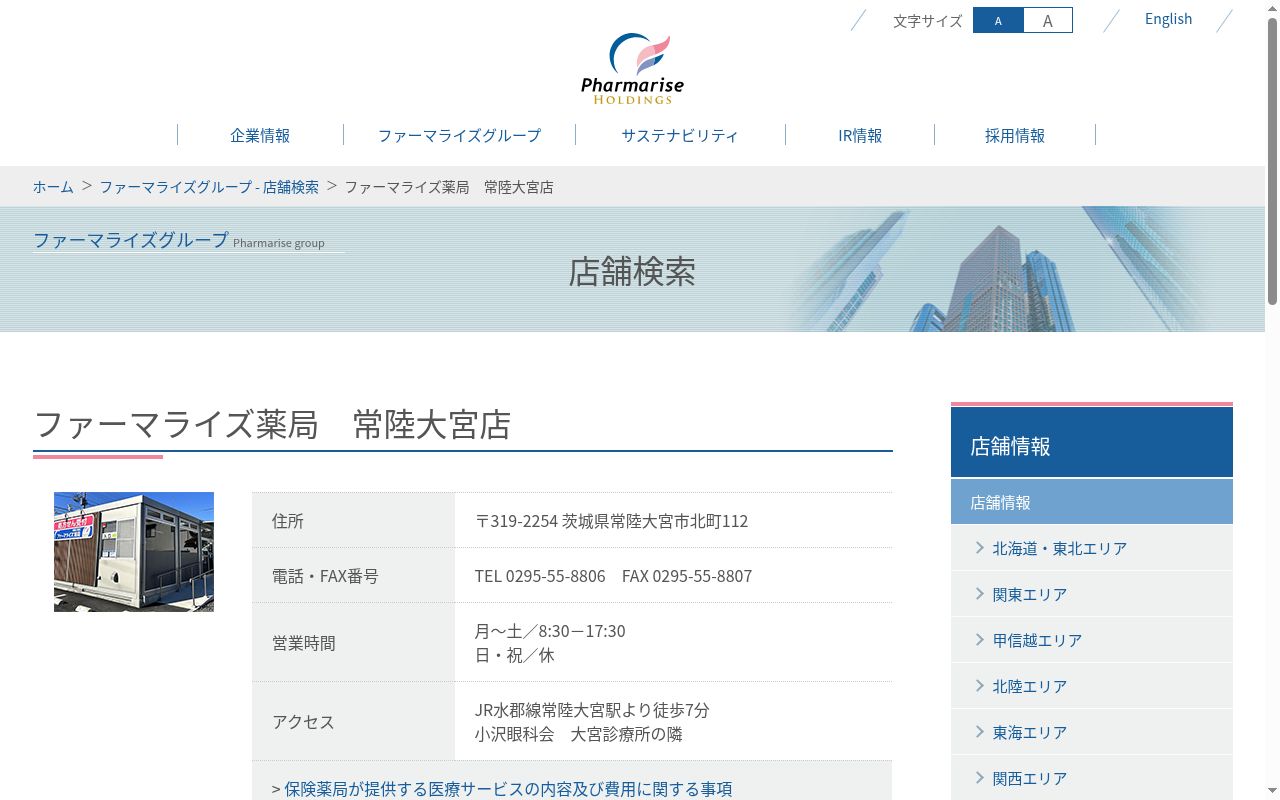Open the 企業情報 menu
This screenshot has width=1280, height=800.
click(x=260, y=135)
